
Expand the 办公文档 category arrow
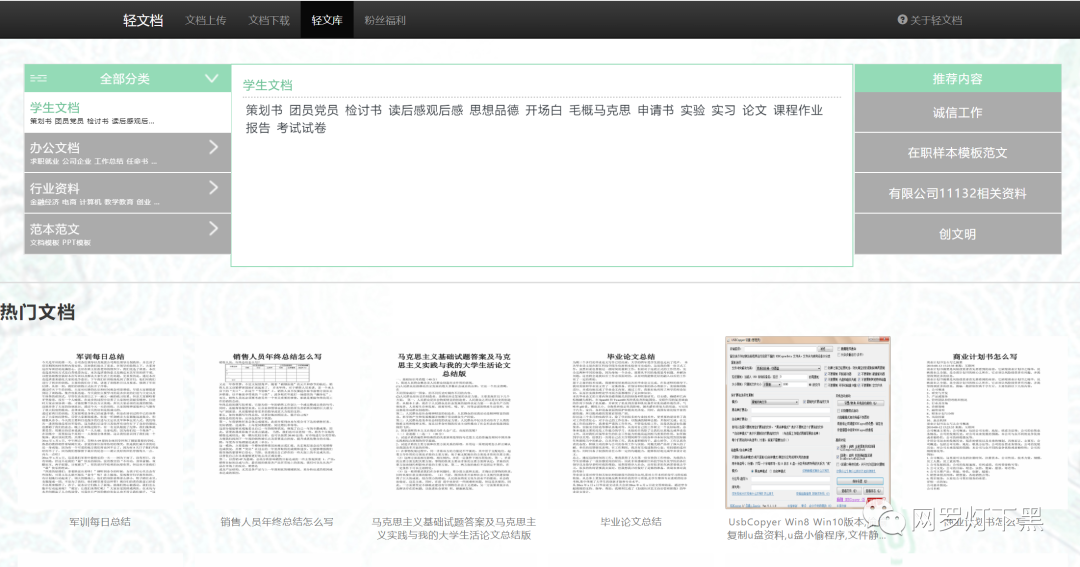coord(214,147)
